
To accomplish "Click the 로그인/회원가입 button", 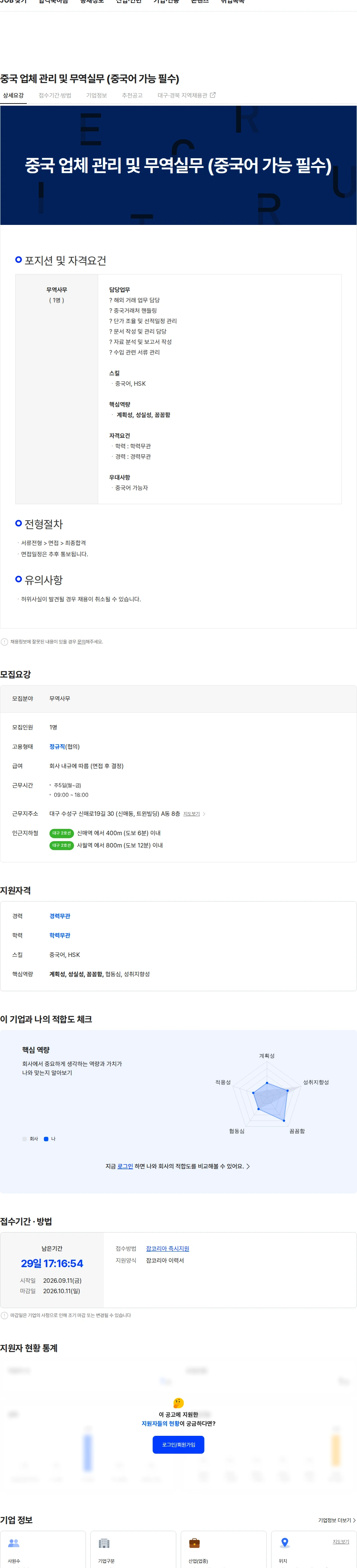I will [x=178, y=1444].
